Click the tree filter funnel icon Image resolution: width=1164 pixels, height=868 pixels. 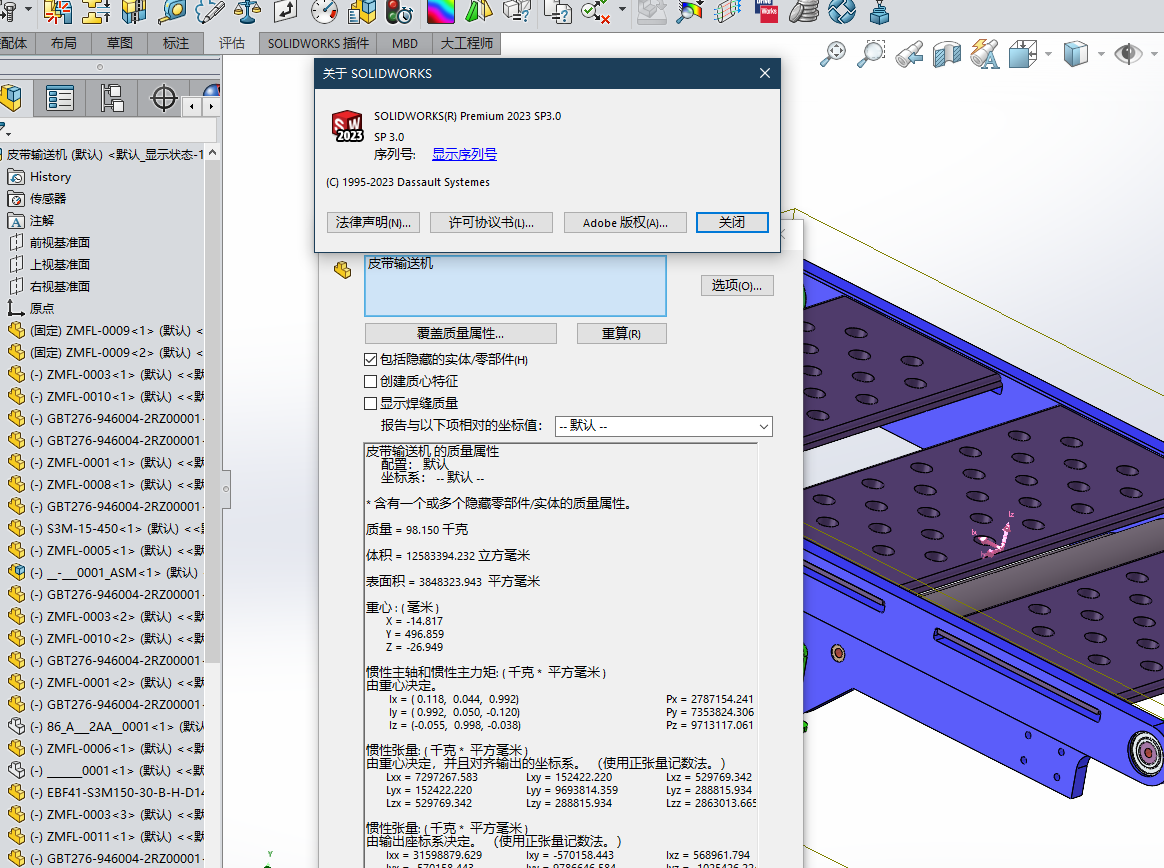[4, 129]
